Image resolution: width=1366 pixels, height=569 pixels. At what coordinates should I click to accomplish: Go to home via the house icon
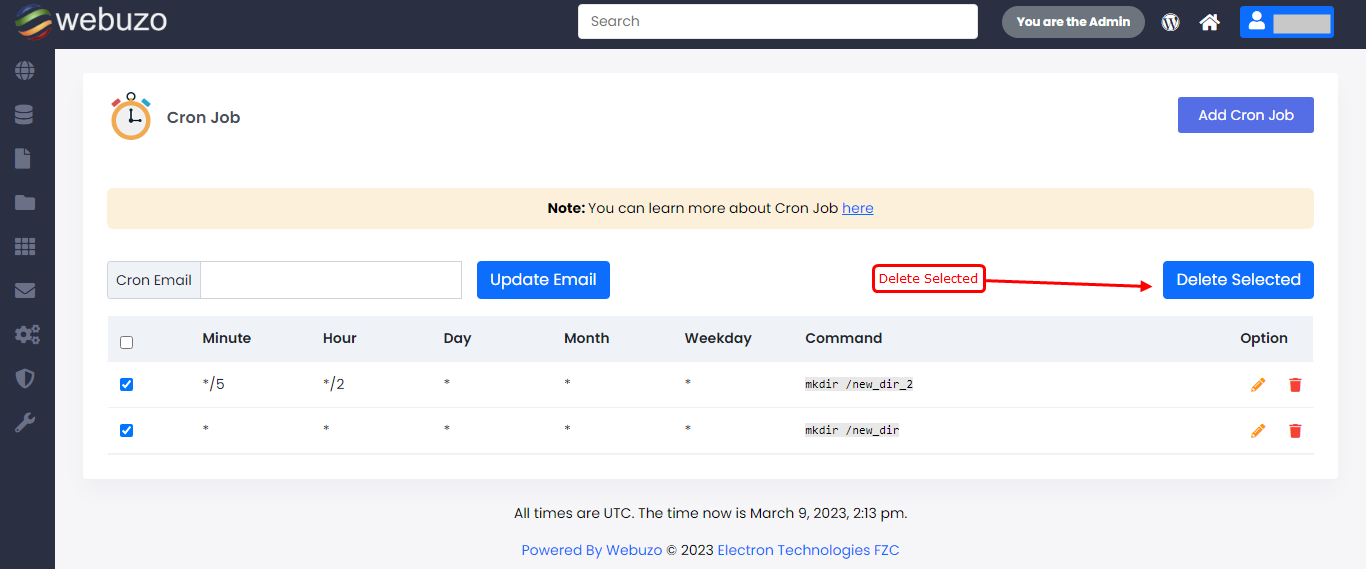1210,22
